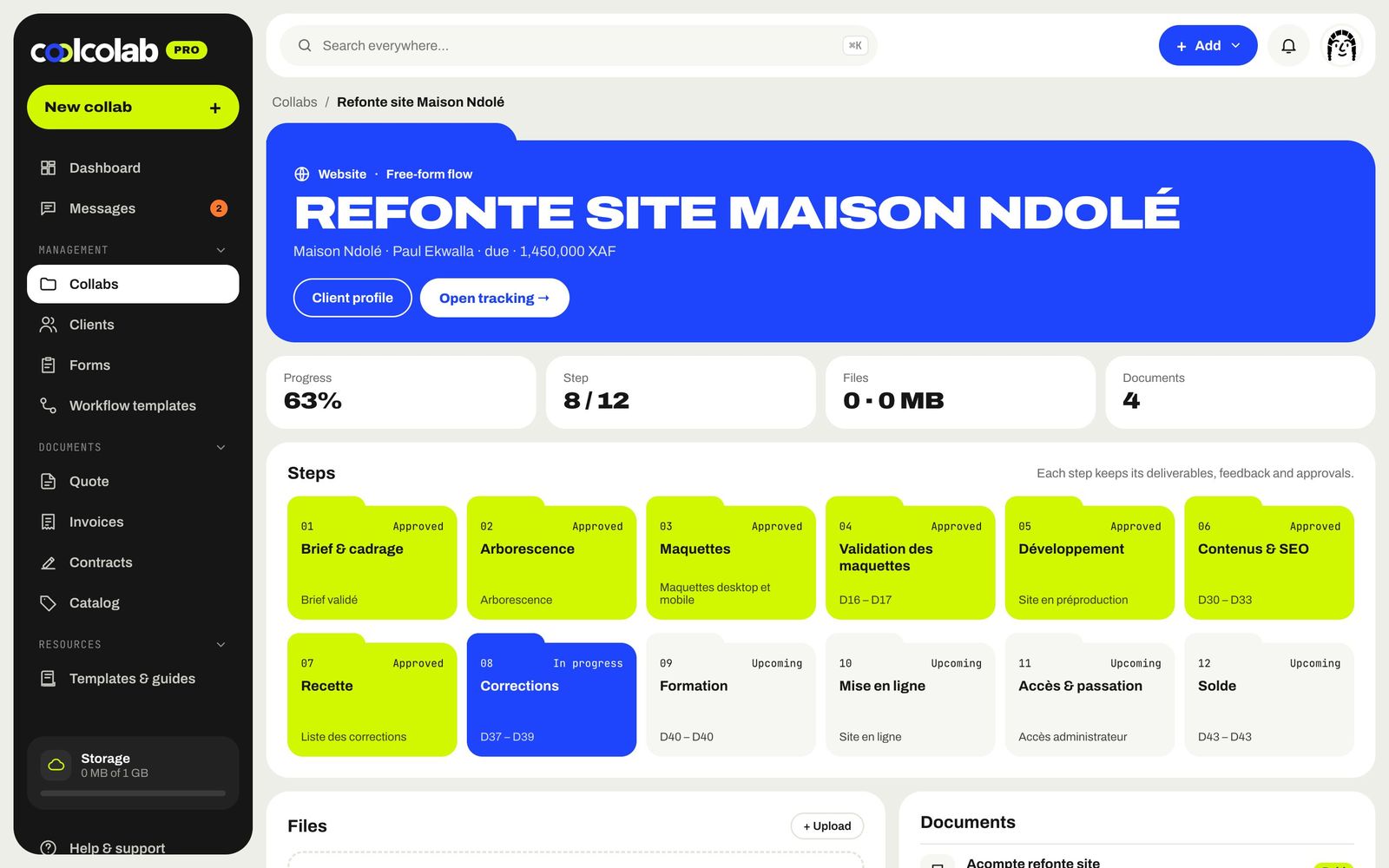The width and height of the screenshot is (1389, 868).
Task: Upload a file with + Upload
Action: 826,826
